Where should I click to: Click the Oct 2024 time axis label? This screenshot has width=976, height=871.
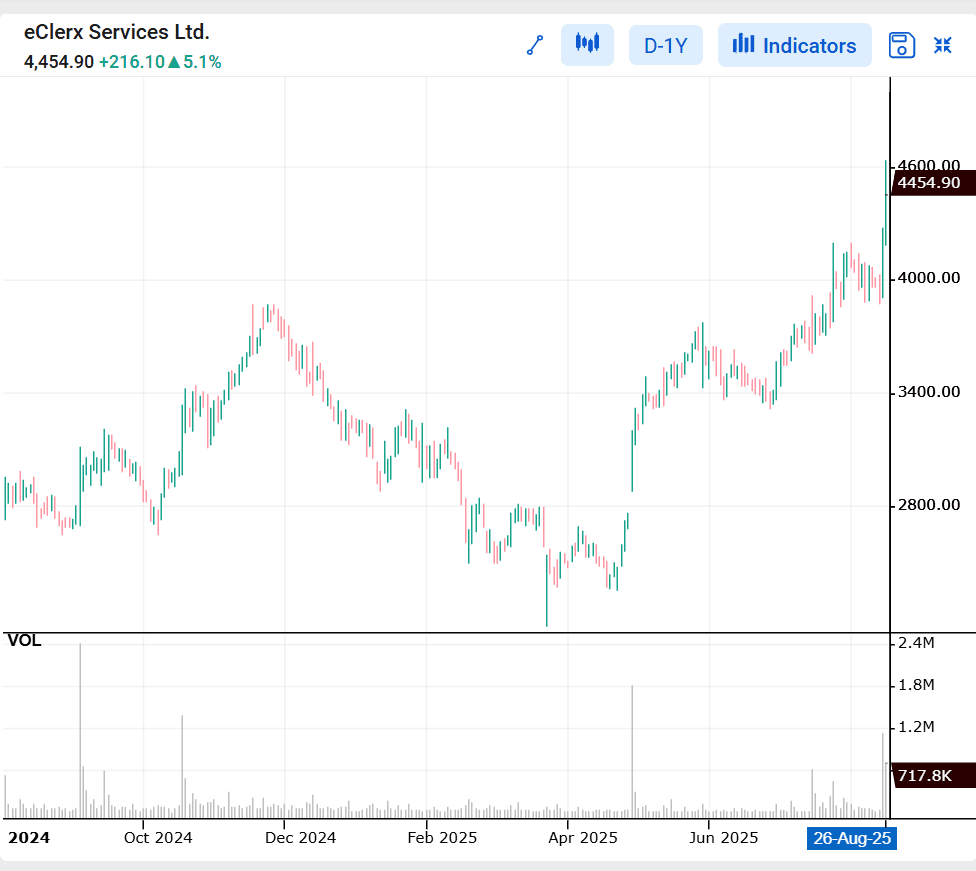click(158, 838)
